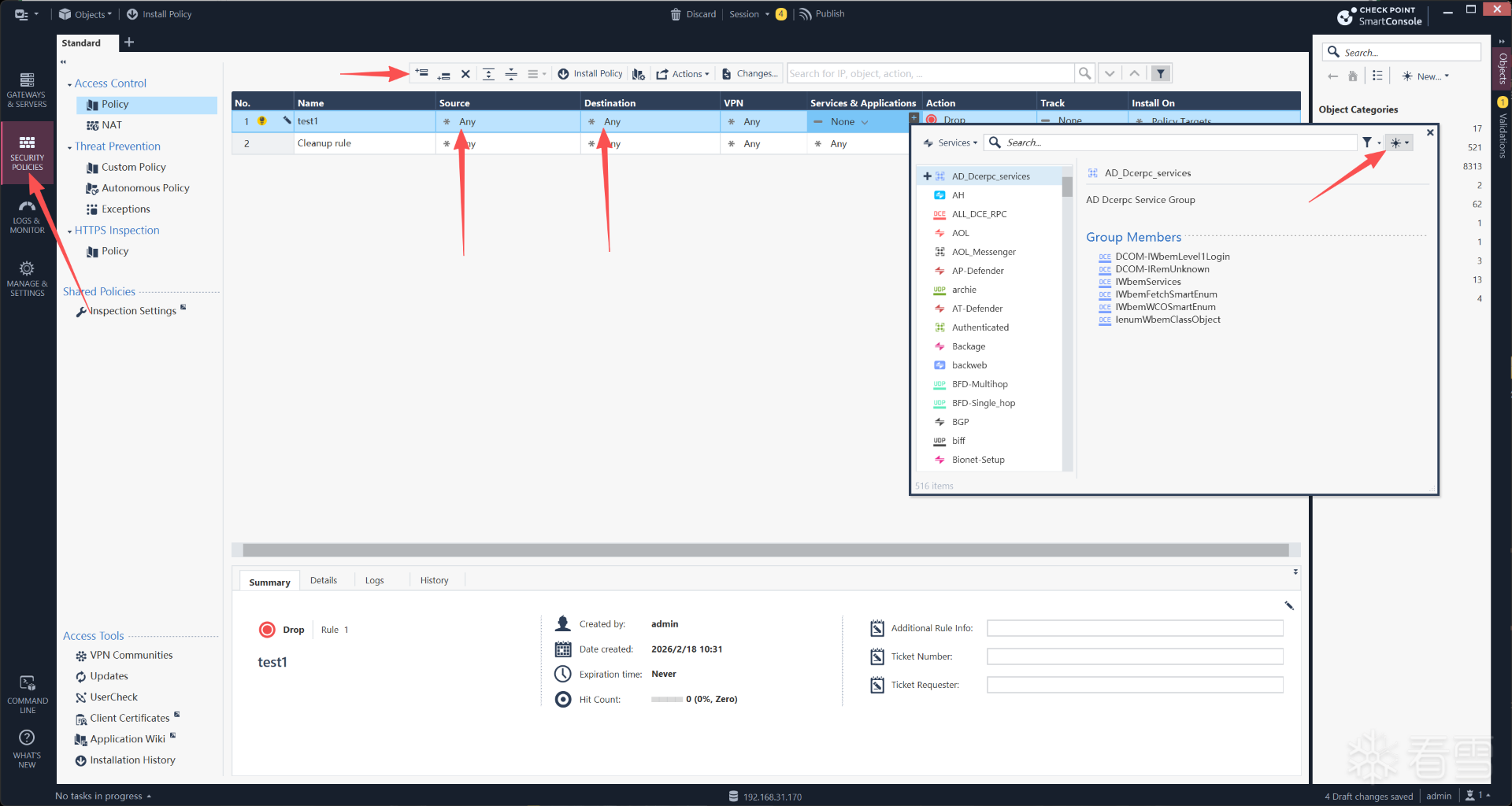The width and height of the screenshot is (1512, 806).
Task: Open the Command Line panel
Action: point(27,694)
